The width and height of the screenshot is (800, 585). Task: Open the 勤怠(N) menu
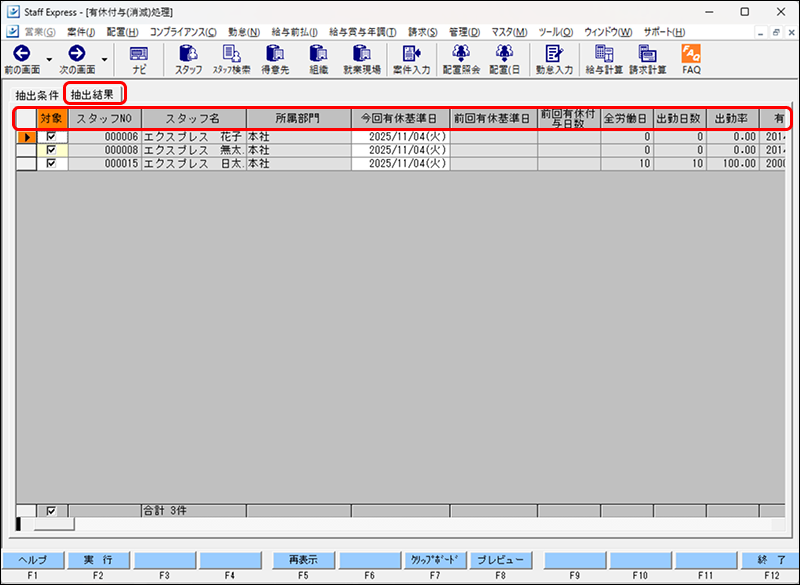pyautogui.click(x=244, y=32)
